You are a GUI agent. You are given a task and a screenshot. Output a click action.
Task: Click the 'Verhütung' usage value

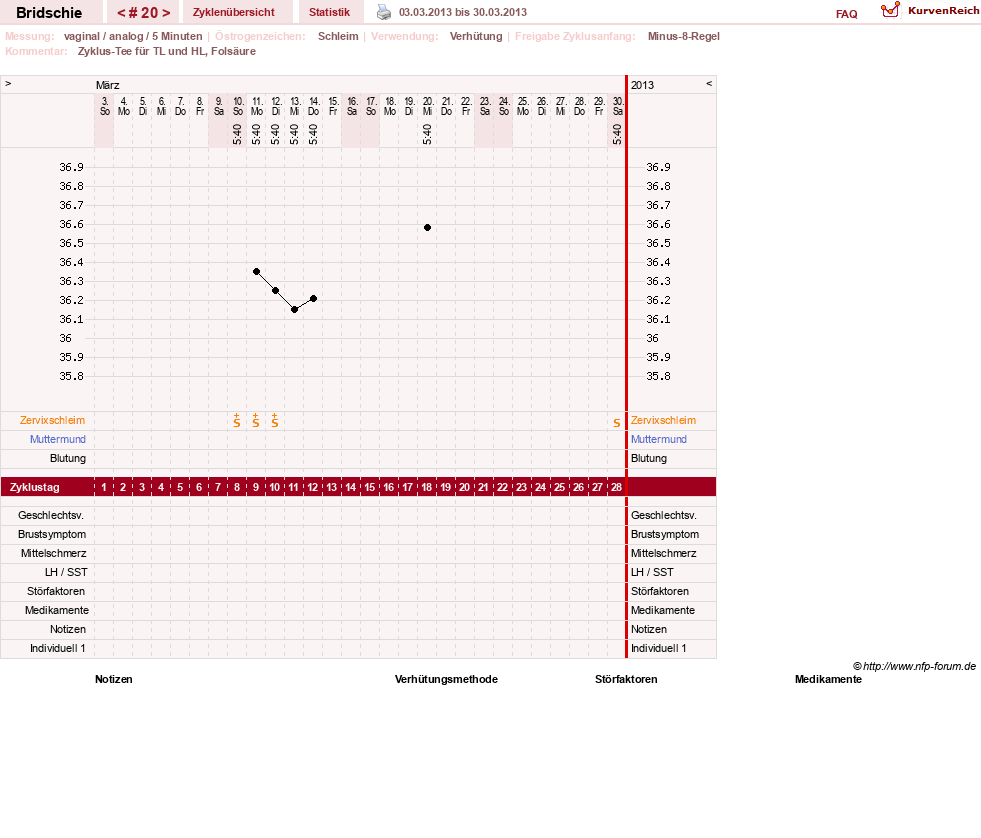click(476, 36)
